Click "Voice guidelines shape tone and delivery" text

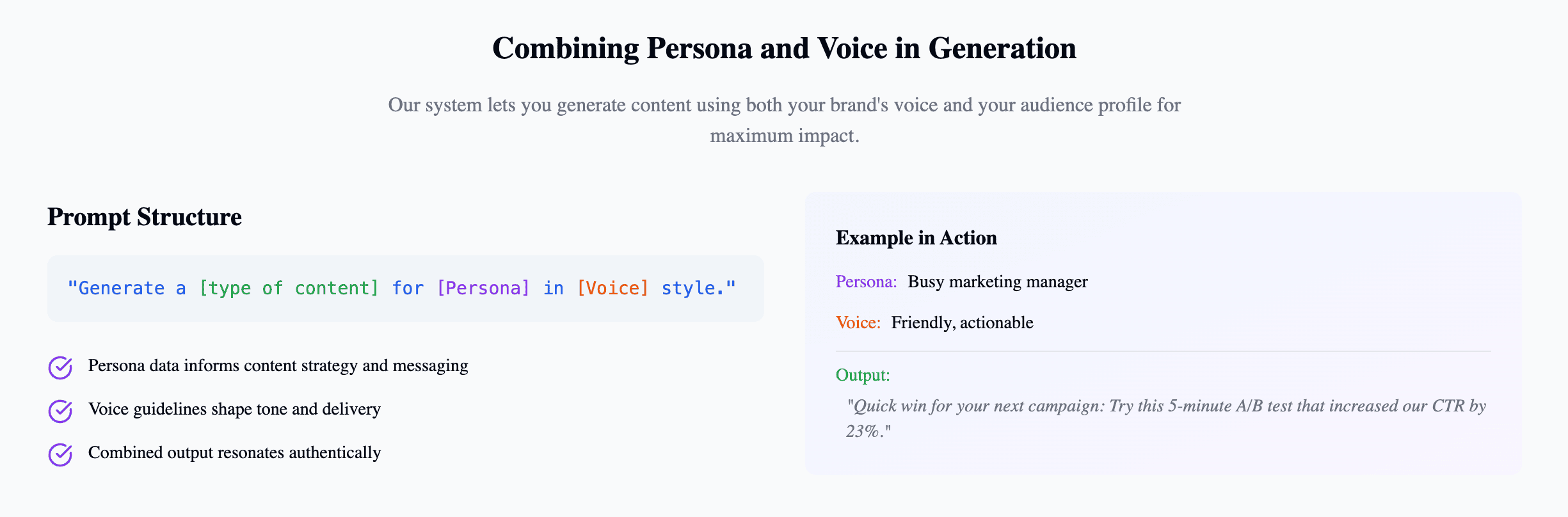234,409
